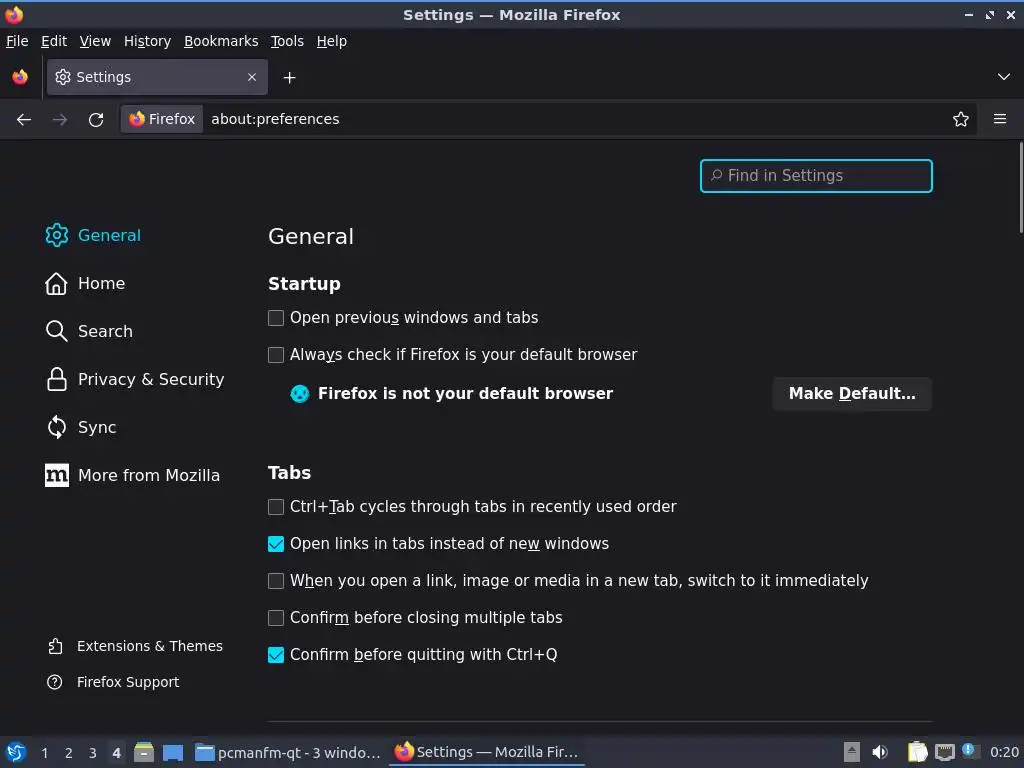Viewport: 1024px width, 768px height.
Task: Focus the Find in Settings search field
Action: pyautogui.click(x=816, y=176)
